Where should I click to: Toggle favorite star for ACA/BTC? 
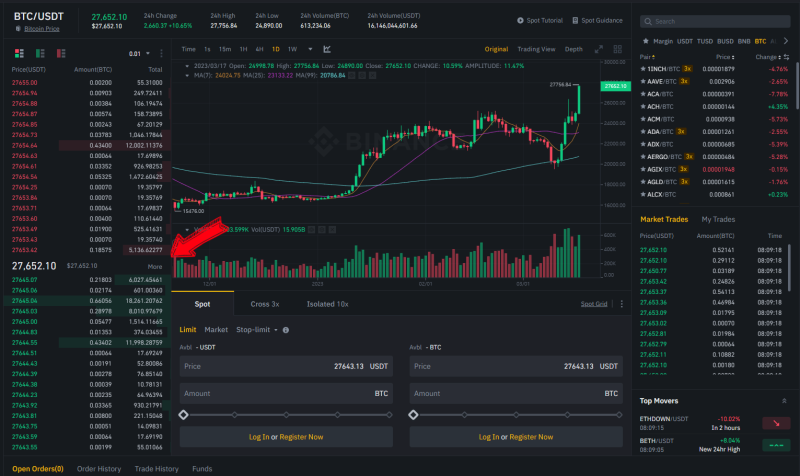(643, 94)
